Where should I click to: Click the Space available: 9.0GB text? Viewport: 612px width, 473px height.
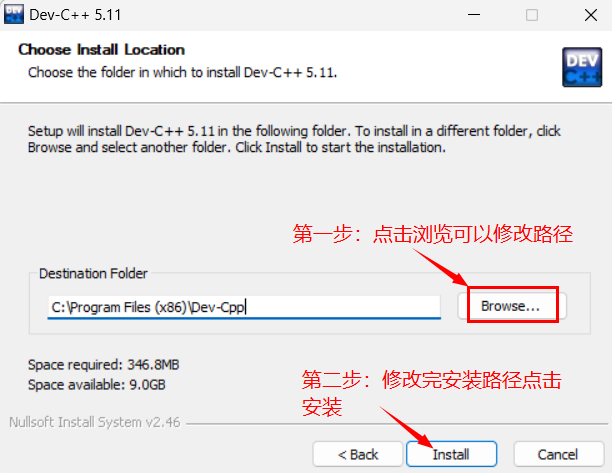[97, 385]
